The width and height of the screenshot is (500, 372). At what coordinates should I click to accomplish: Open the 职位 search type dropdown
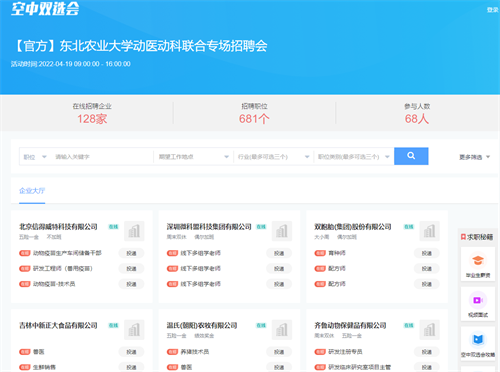[x=35, y=157]
